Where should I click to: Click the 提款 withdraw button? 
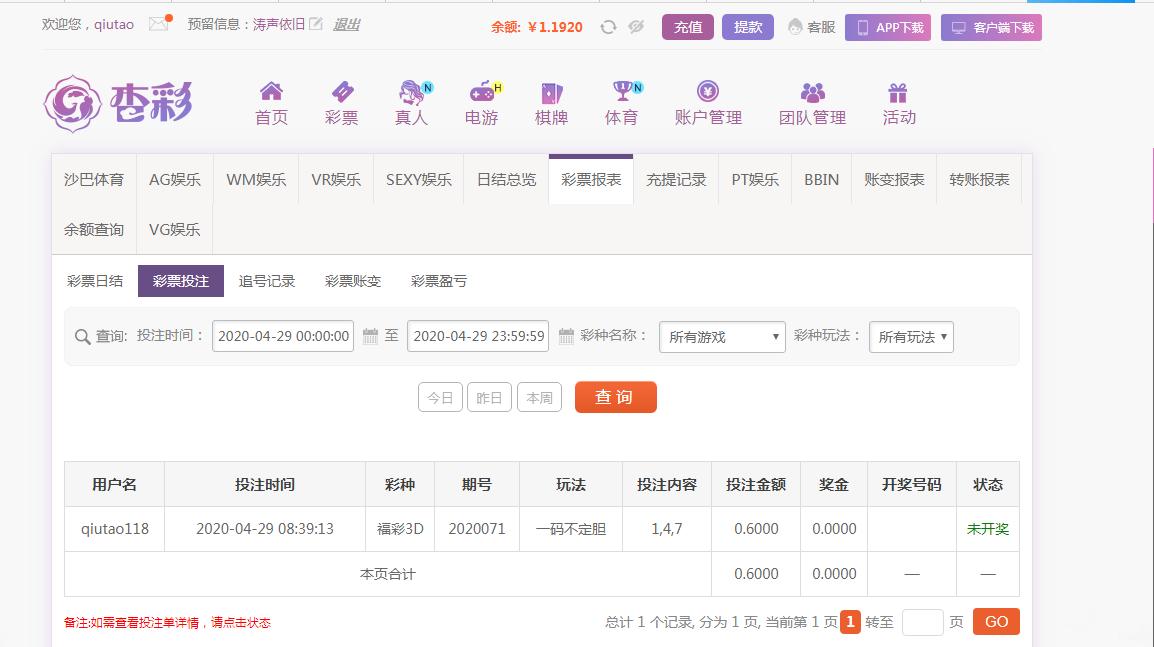click(x=748, y=27)
